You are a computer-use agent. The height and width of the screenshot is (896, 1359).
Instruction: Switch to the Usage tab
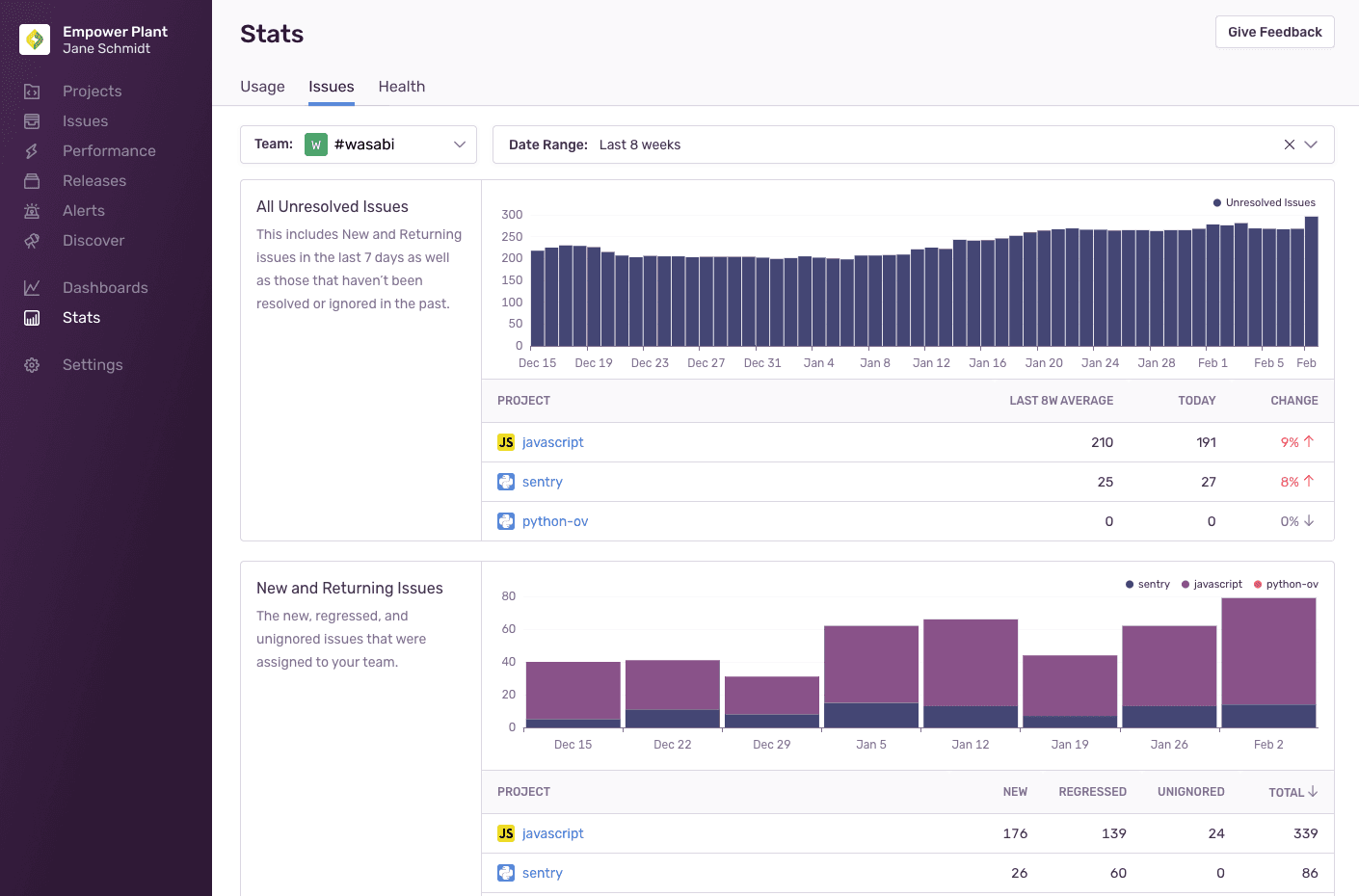tap(261, 86)
